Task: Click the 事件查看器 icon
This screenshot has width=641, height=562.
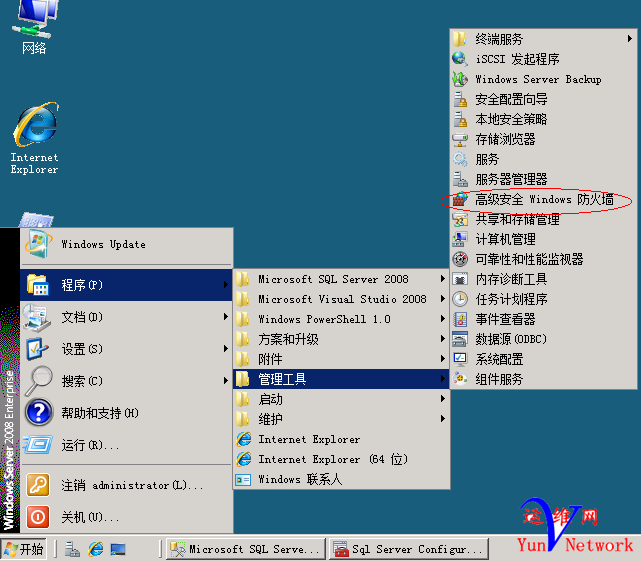Action: pyautogui.click(x=460, y=319)
